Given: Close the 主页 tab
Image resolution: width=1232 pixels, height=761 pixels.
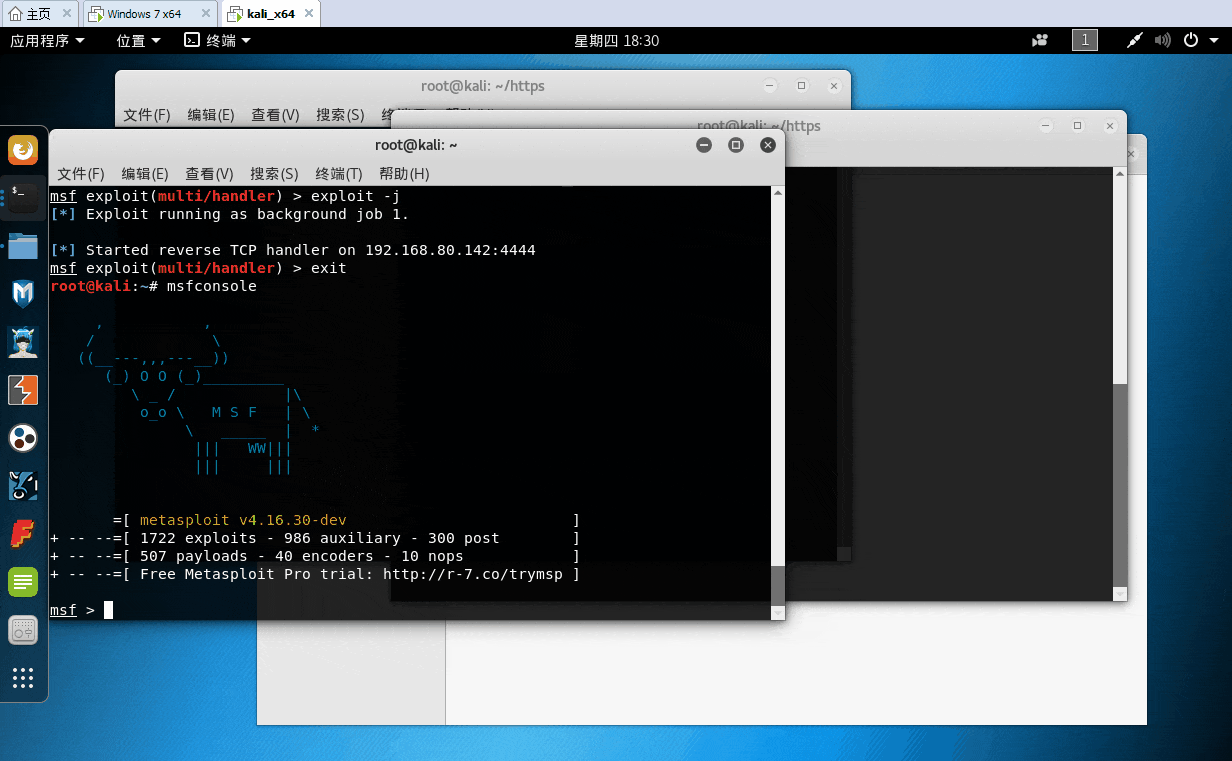Looking at the screenshot, I should pos(67,14).
